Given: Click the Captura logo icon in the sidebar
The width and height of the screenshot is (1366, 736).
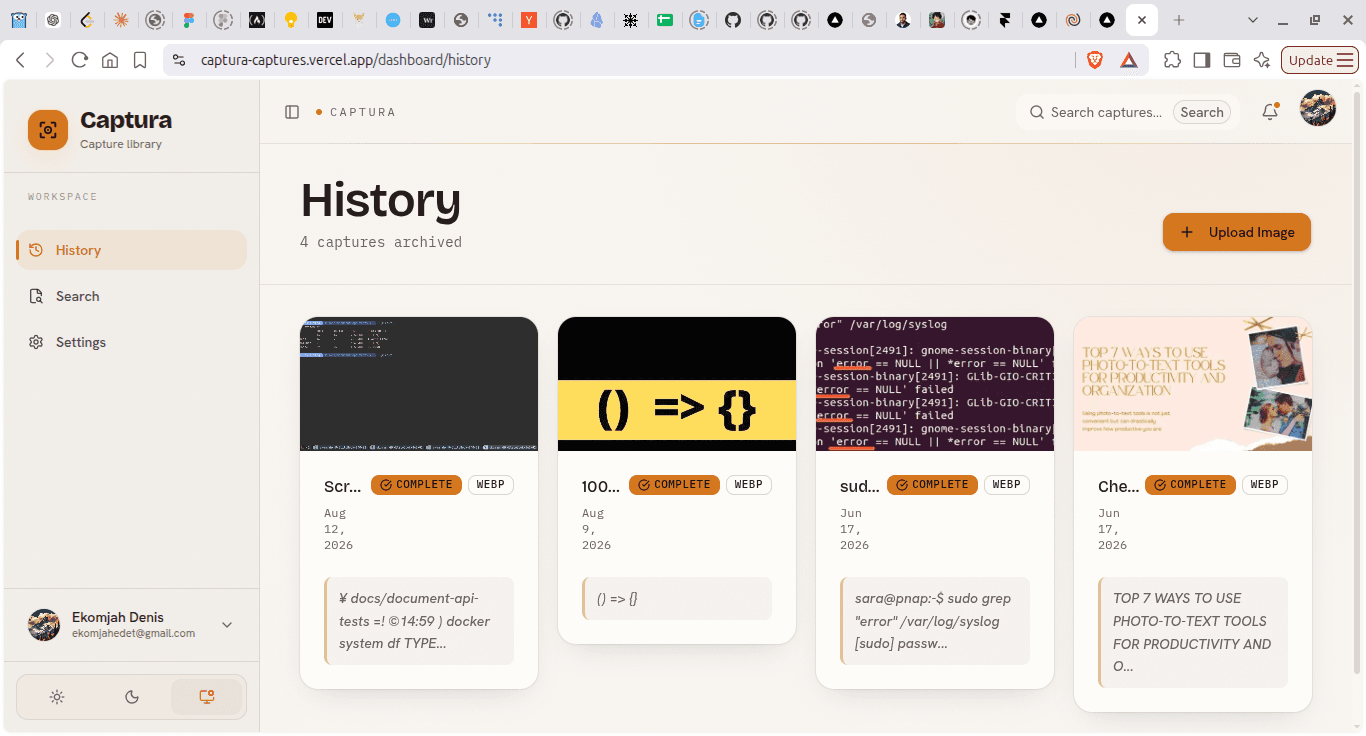Looking at the screenshot, I should pos(48,130).
